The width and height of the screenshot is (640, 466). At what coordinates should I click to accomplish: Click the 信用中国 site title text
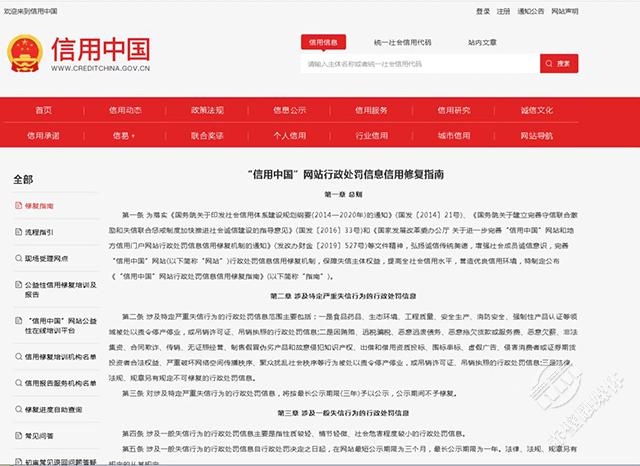101,49
